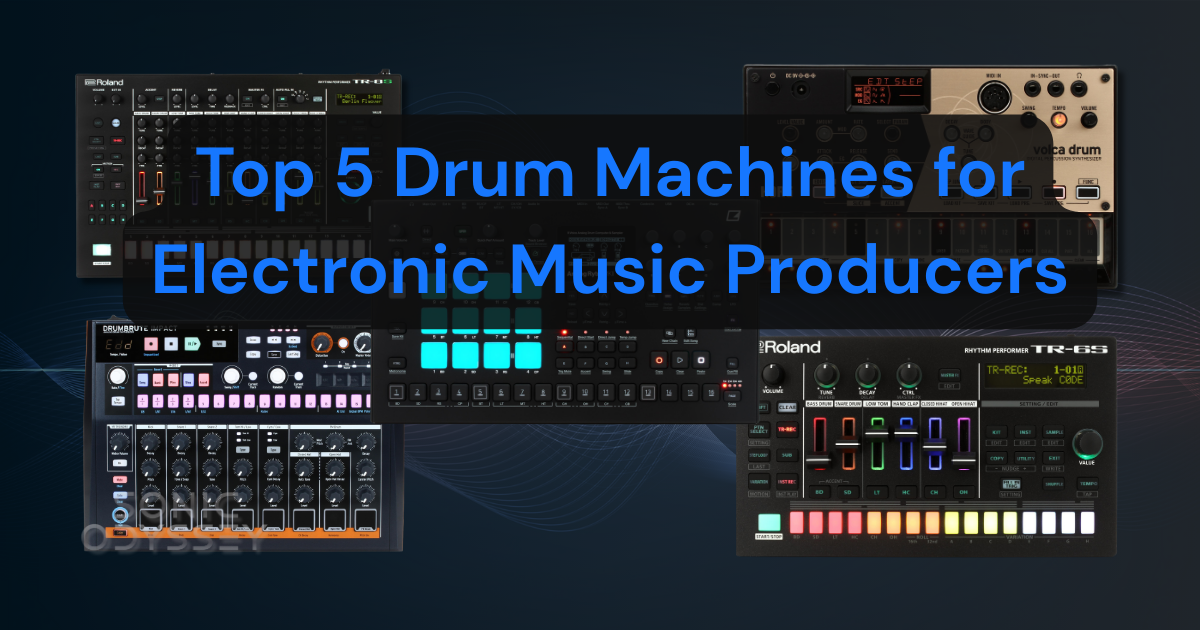Hit the play button on the Drumbrute Impact
The image size is (1200, 630).
[191, 344]
